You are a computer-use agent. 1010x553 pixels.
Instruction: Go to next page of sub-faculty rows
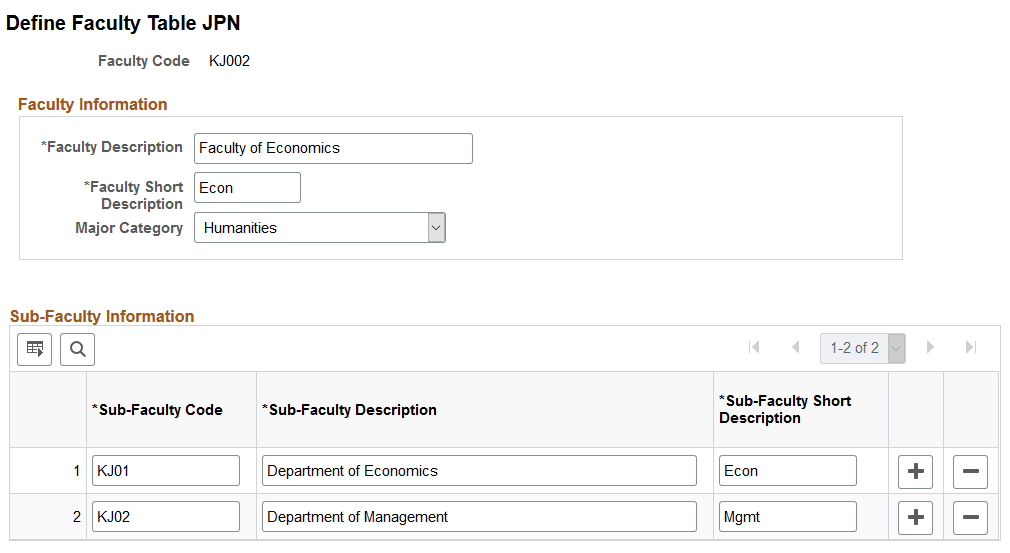930,348
